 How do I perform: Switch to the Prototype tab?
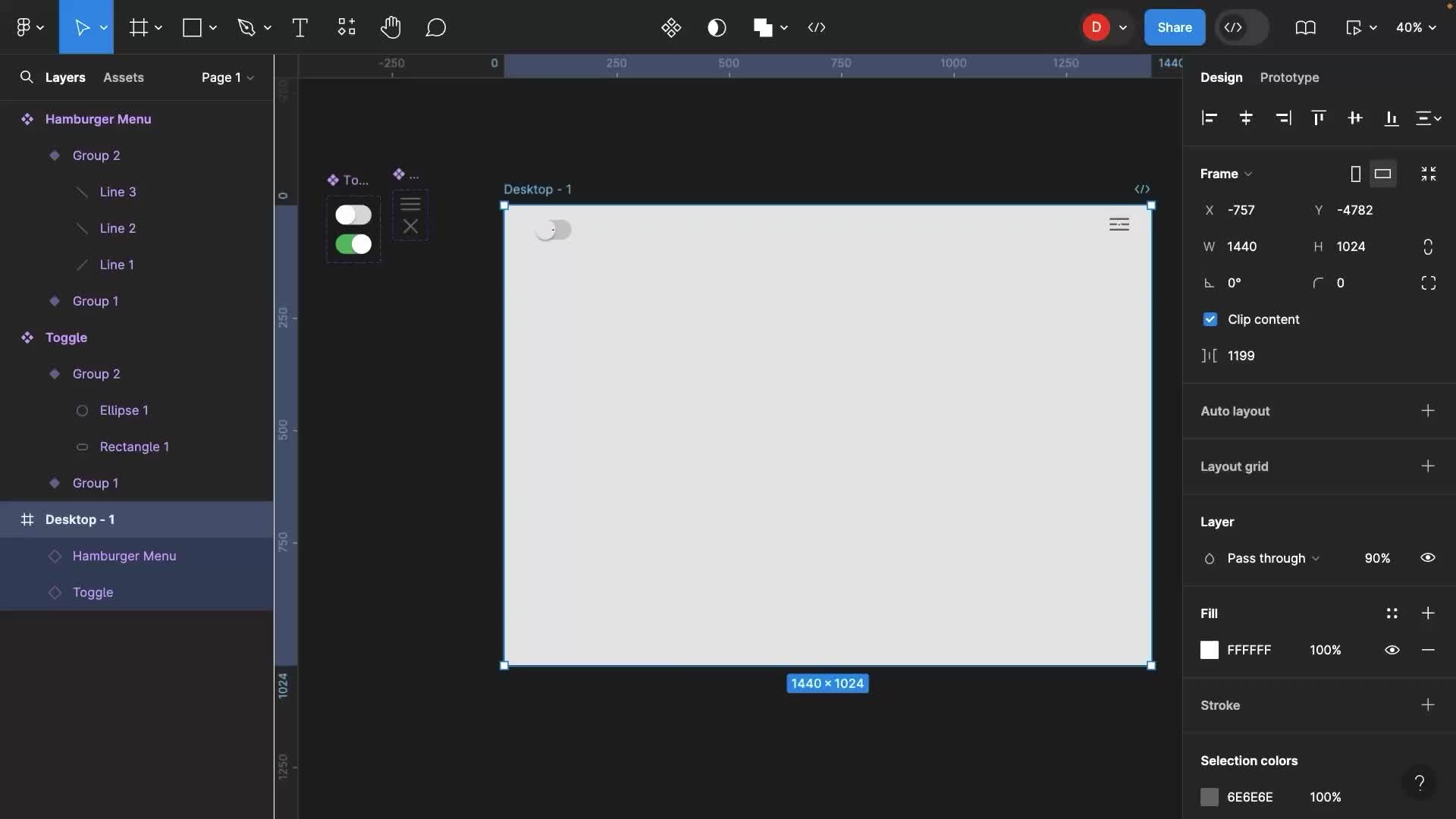(x=1289, y=77)
